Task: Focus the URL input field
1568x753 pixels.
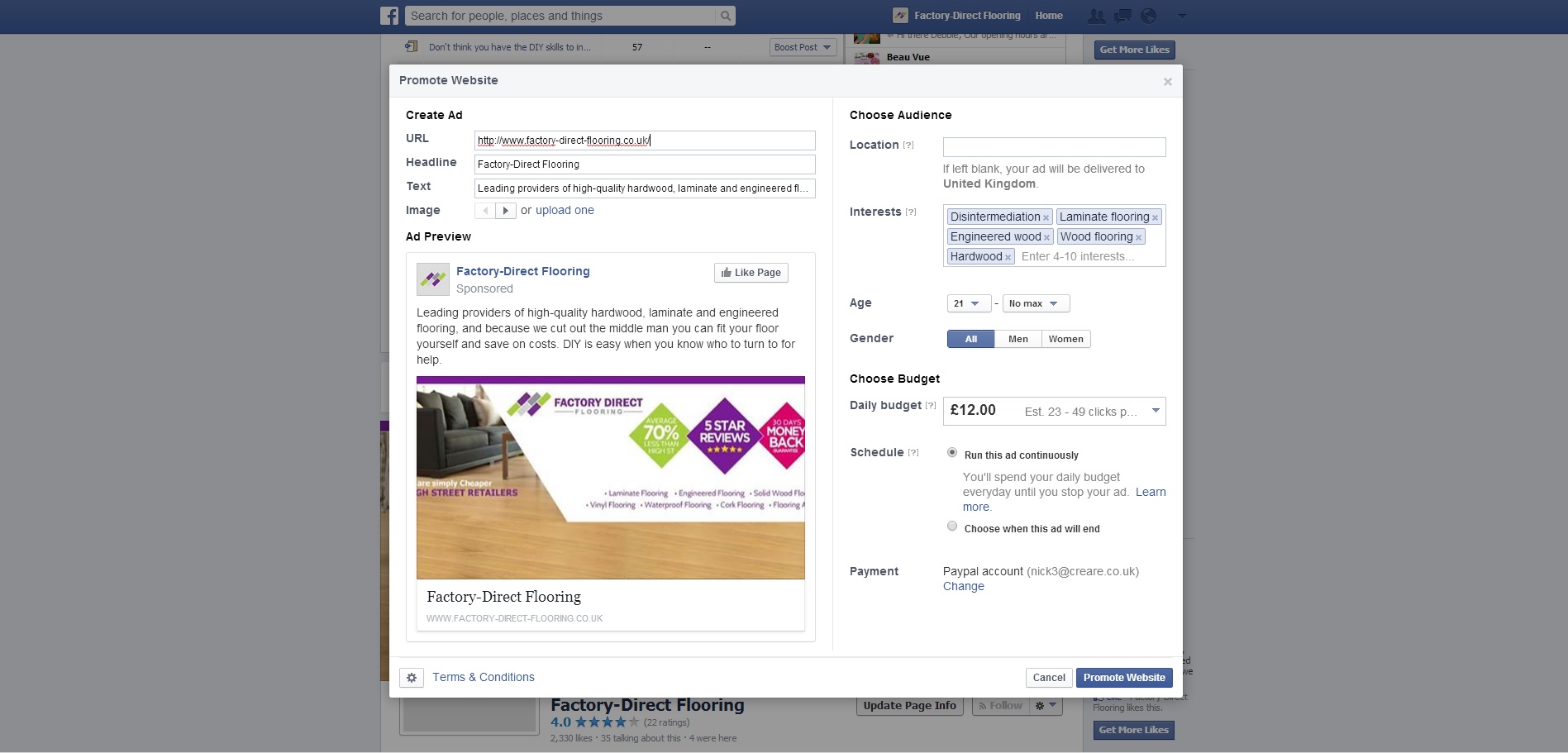Action: [645, 141]
